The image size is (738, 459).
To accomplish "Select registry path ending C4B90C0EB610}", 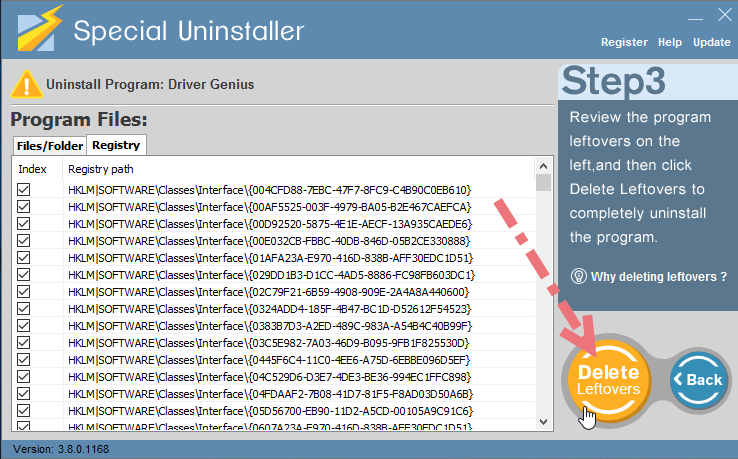I will click(x=270, y=190).
